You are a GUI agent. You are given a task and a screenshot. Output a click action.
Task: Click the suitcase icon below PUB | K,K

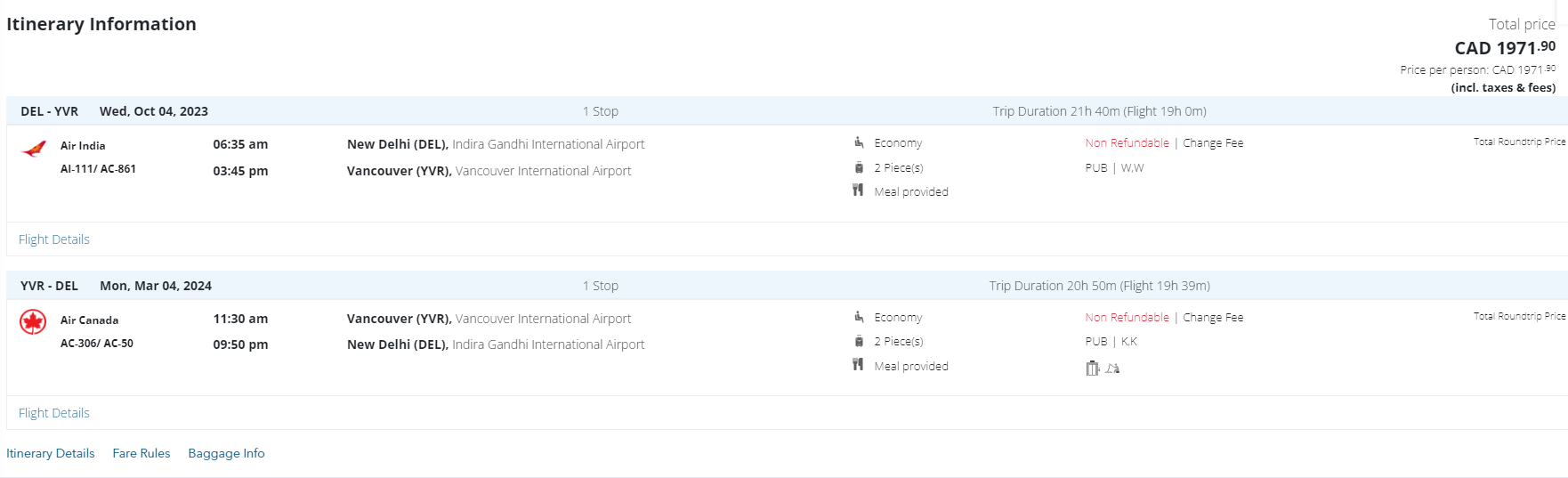(x=1093, y=368)
